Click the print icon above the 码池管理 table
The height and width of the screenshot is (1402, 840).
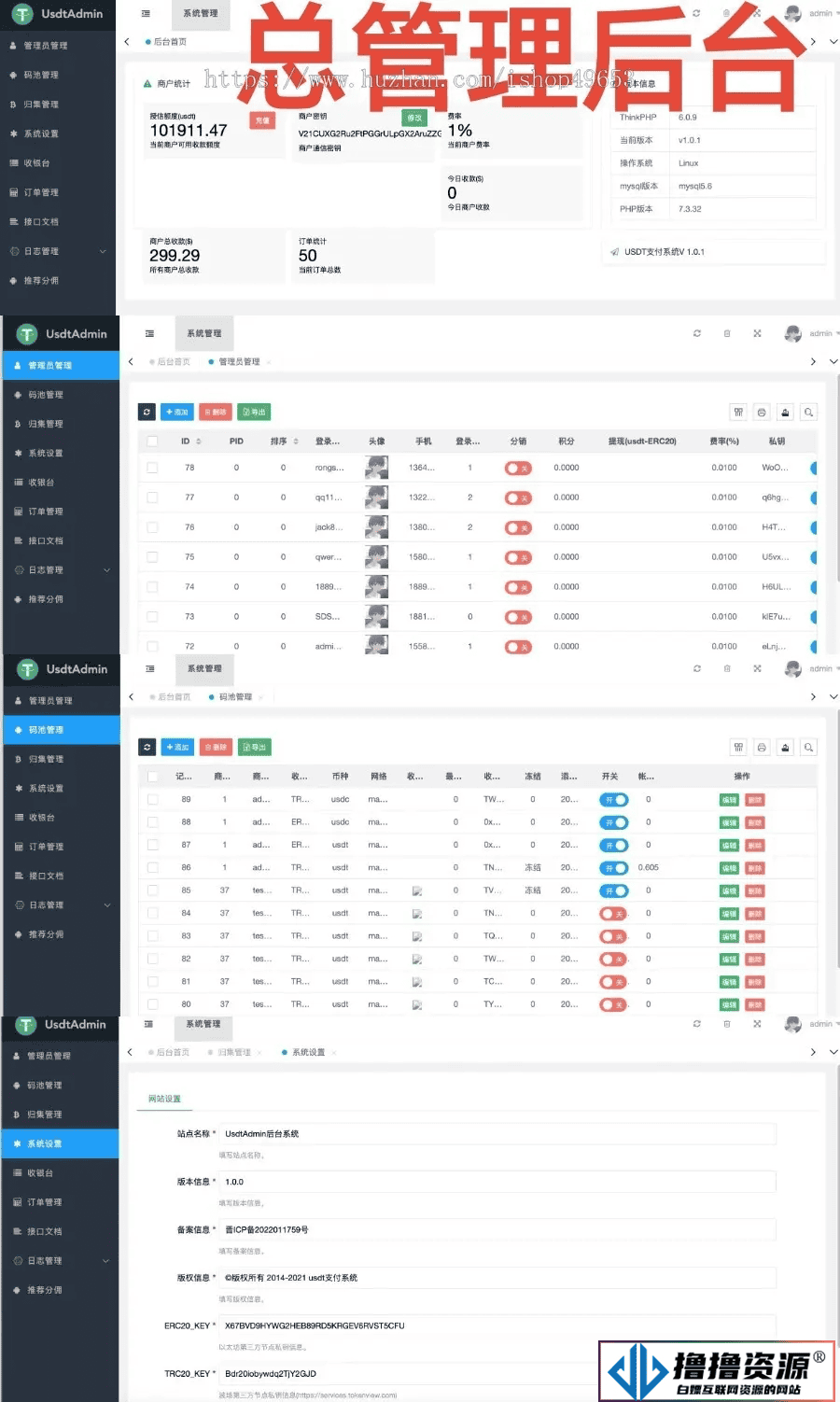pos(762,747)
